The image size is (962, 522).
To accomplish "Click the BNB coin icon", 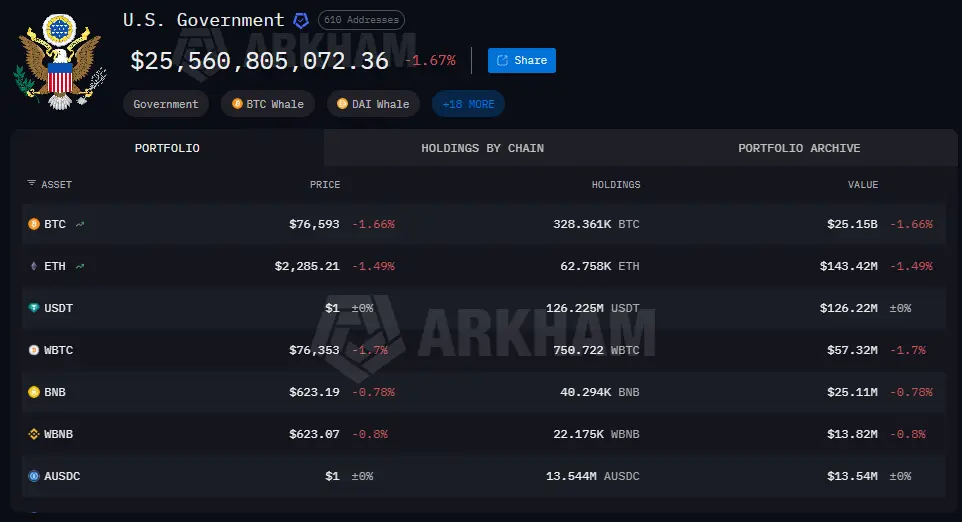I will coord(33,392).
